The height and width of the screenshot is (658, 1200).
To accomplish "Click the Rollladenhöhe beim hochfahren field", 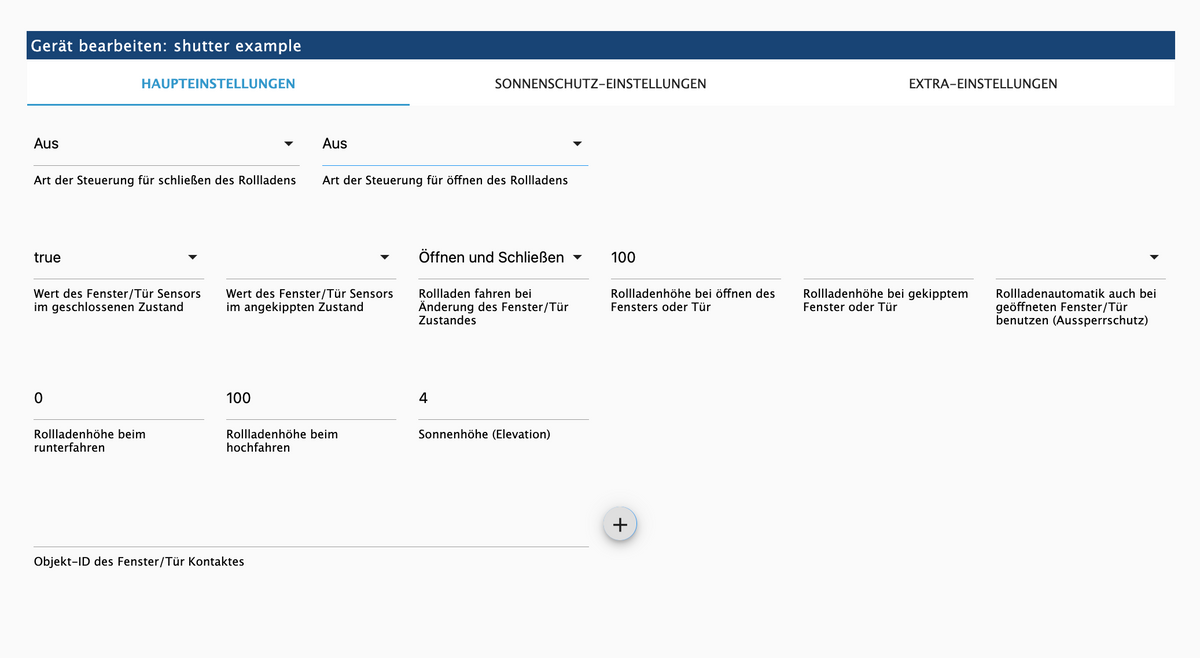I will [310, 399].
